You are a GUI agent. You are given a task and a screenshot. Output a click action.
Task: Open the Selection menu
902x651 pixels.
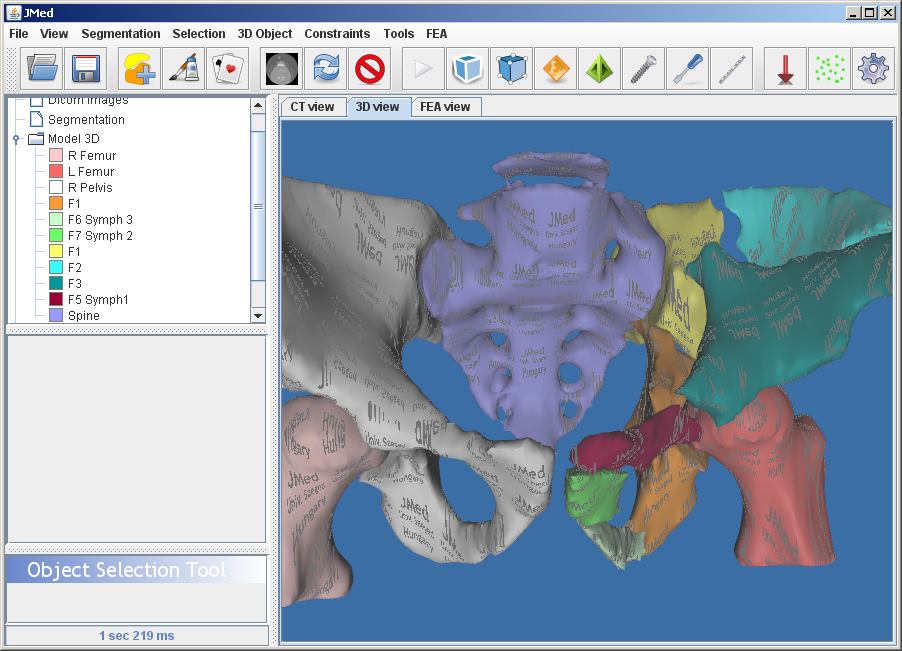click(x=199, y=34)
